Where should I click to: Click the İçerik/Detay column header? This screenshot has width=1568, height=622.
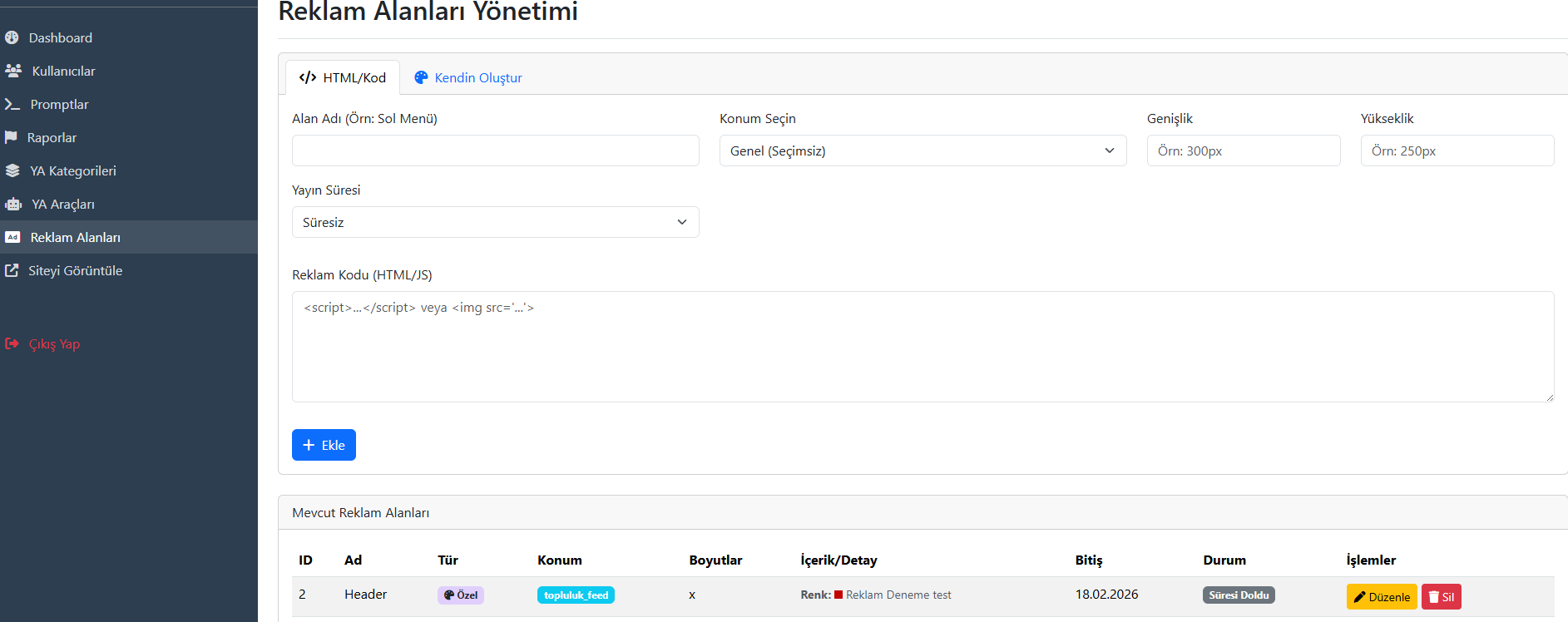click(x=838, y=560)
